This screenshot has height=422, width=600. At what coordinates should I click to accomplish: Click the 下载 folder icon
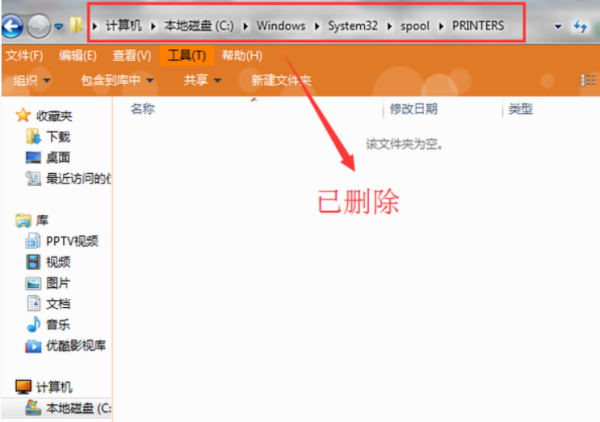pyautogui.click(x=33, y=137)
